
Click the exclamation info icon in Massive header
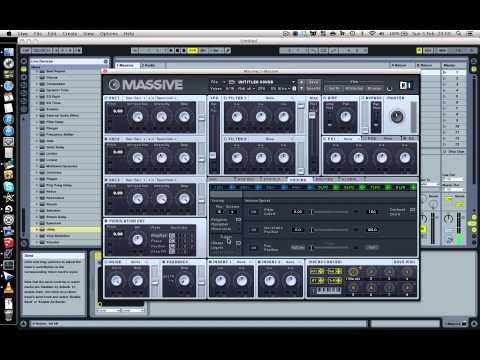tap(294, 88)
